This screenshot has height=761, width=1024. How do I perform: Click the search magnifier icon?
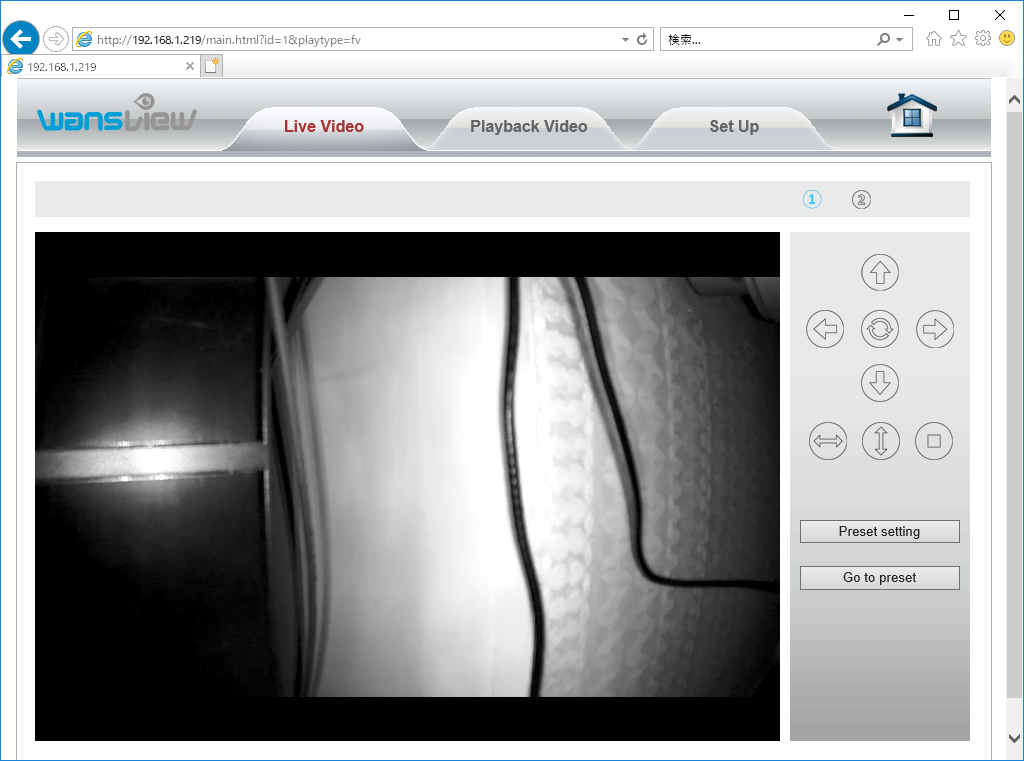point(884,39)
